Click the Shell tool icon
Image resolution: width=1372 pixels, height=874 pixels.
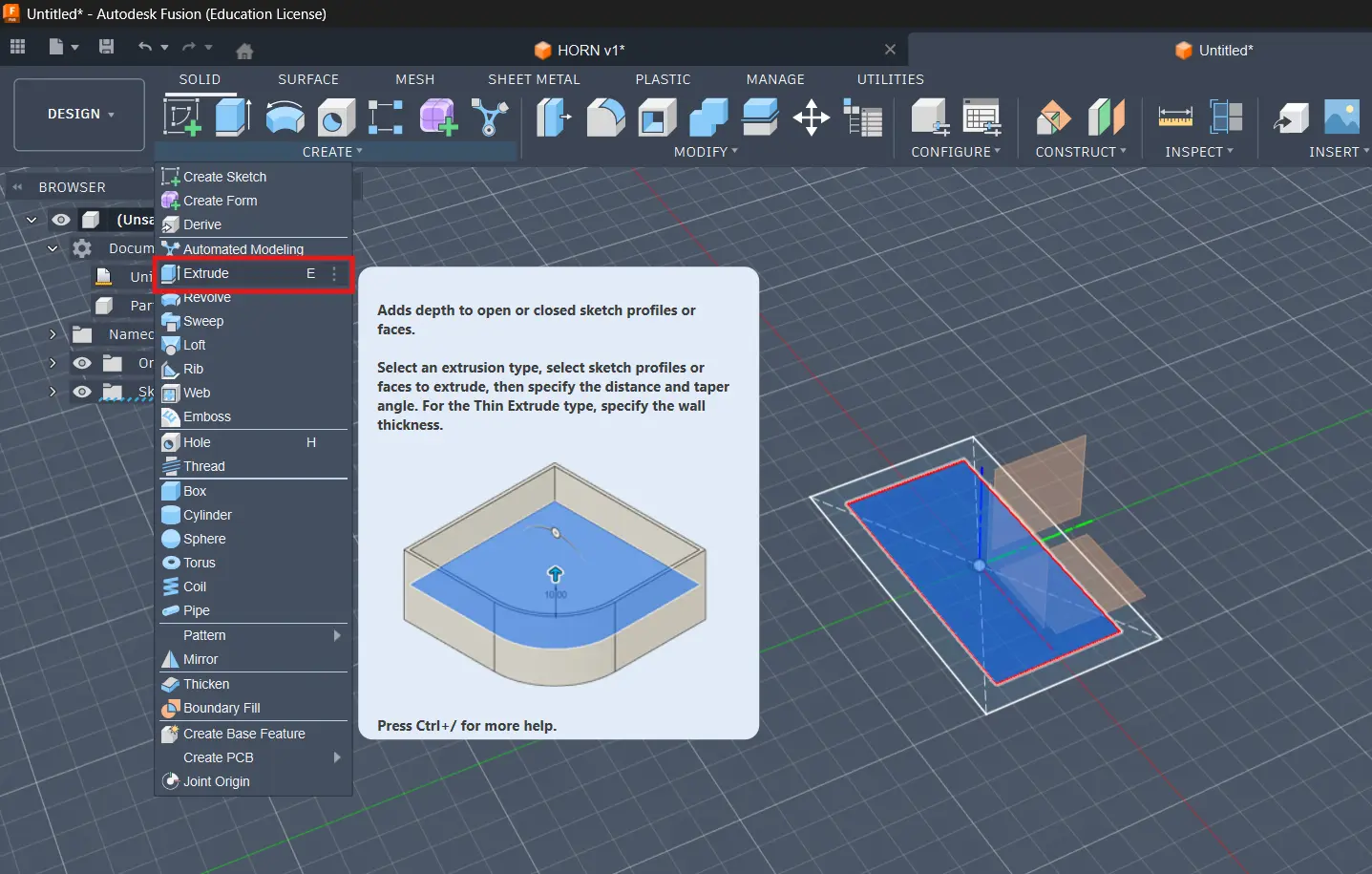[x=657, y=118]
